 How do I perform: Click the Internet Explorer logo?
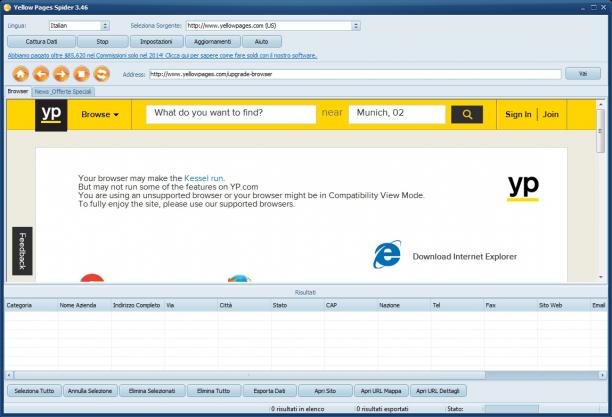click(x=387, y=255)
